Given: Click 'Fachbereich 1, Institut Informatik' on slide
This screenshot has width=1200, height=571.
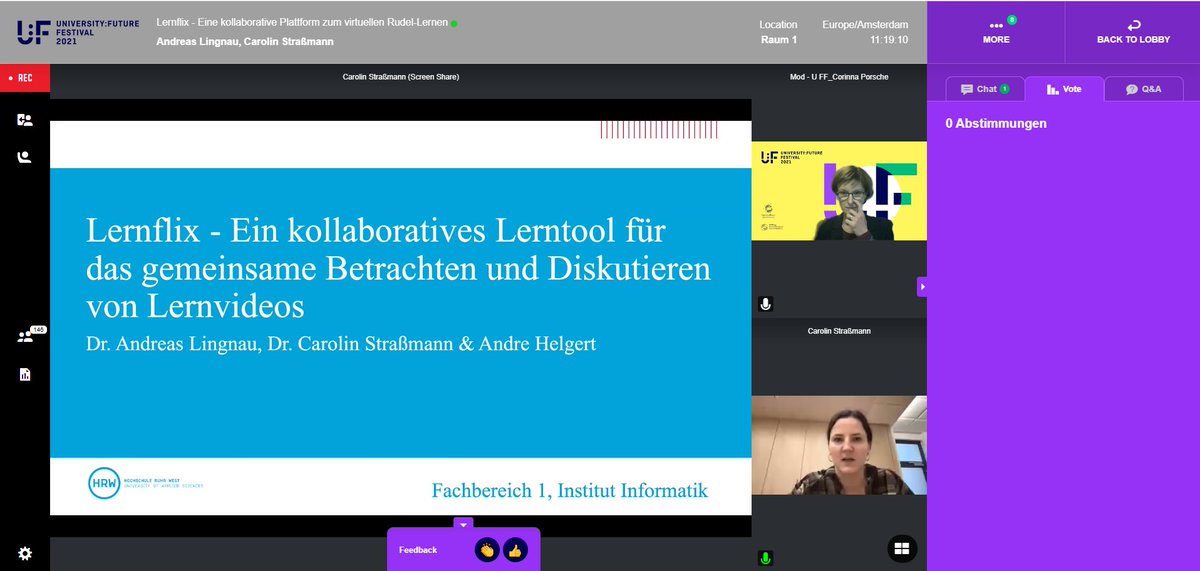Looking at the screenshot, I should (570, 490).
